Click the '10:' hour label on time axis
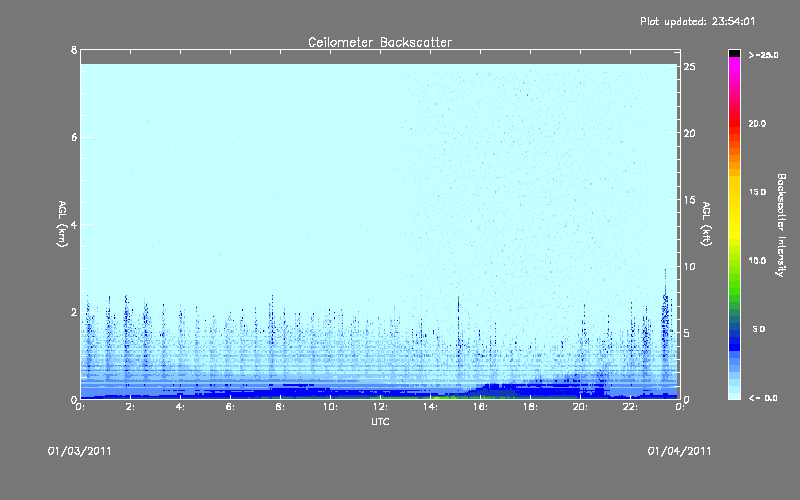 point(330,407)
